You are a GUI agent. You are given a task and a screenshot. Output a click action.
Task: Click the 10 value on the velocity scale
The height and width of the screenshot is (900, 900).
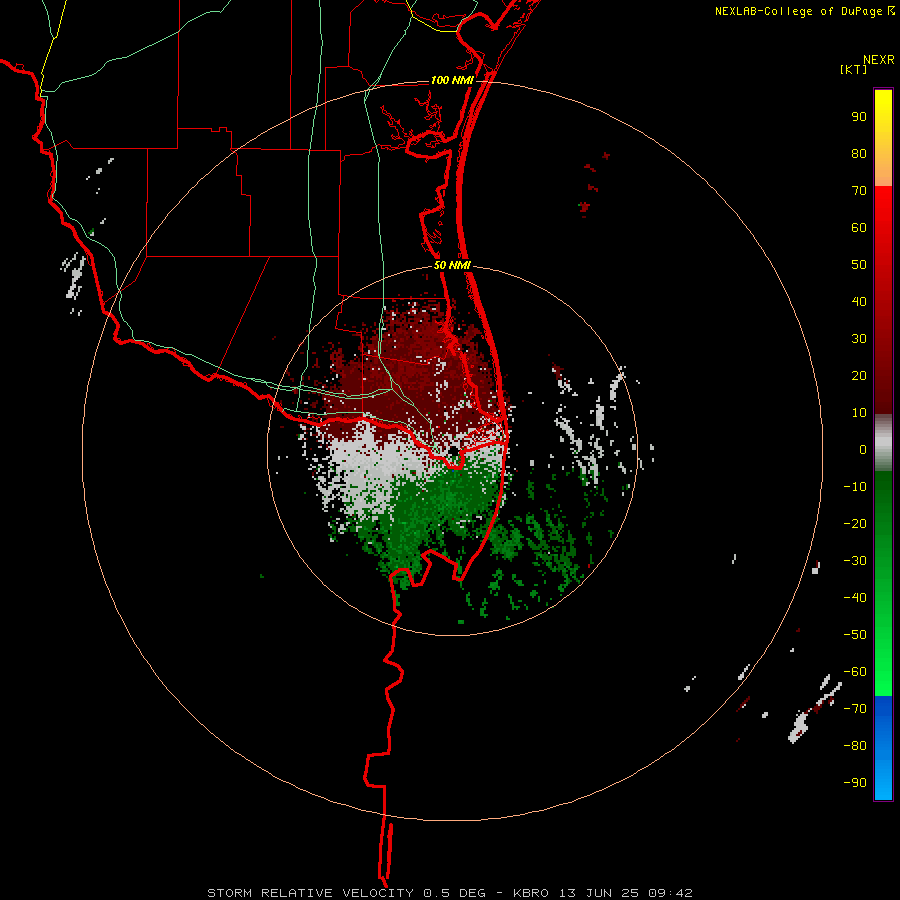pyautogui.click(x=859, y=413)
